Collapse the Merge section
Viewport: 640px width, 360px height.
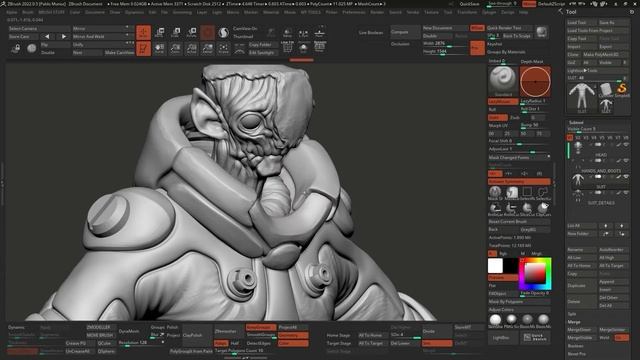(574, 322)
